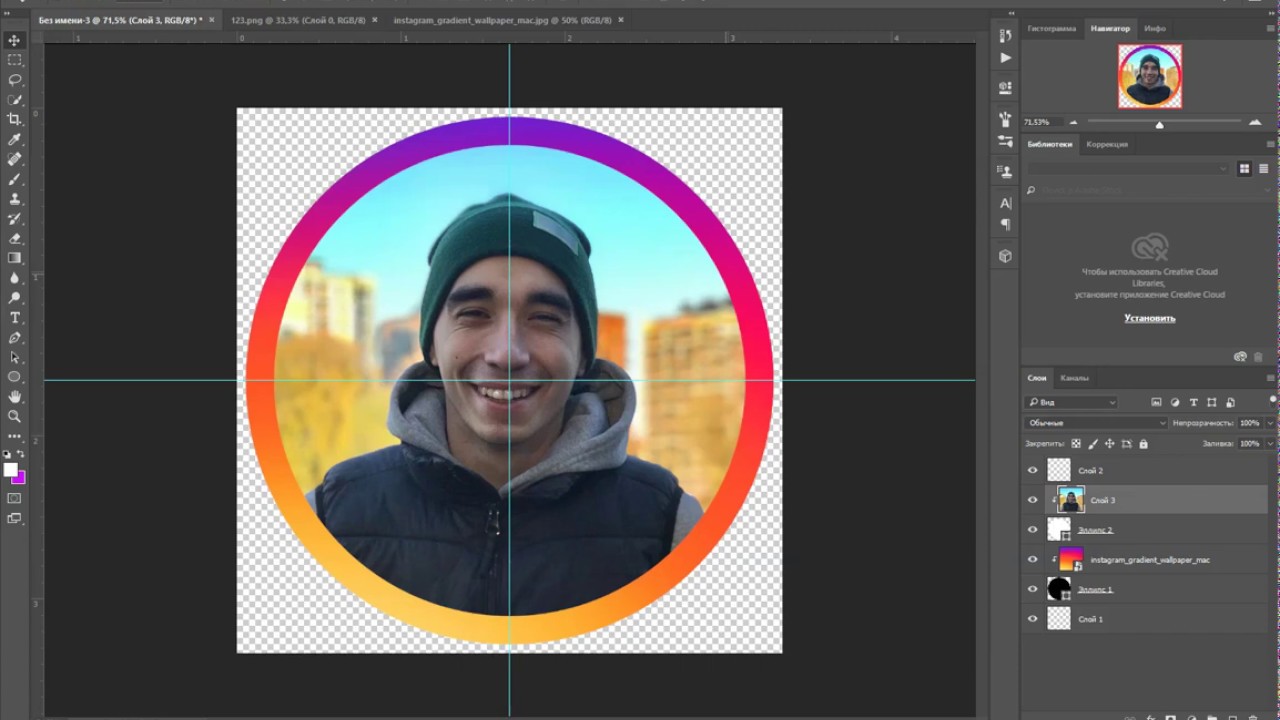Select the History Brush tool
The width and height of the screenshot is (1280, 720).
point(14,219)
